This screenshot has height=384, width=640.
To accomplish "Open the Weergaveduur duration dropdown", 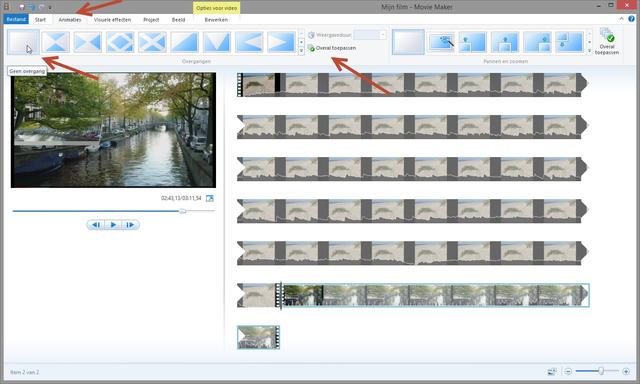I will point(382,35).
